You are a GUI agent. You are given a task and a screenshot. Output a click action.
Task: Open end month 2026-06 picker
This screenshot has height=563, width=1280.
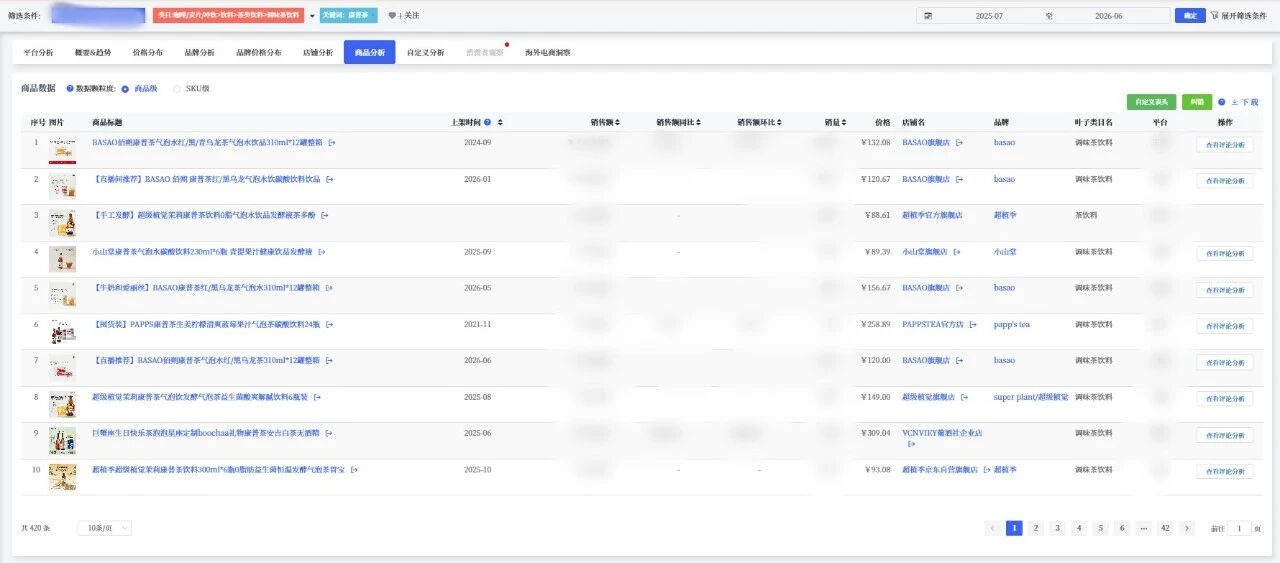1108,16
